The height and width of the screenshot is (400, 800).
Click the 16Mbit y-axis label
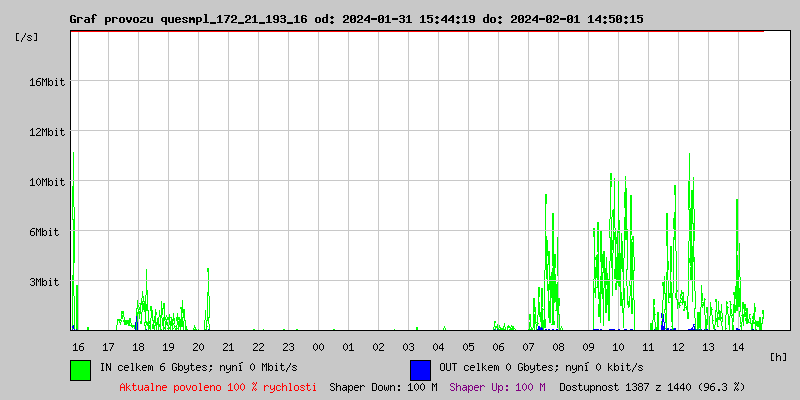tap(47, 82)
